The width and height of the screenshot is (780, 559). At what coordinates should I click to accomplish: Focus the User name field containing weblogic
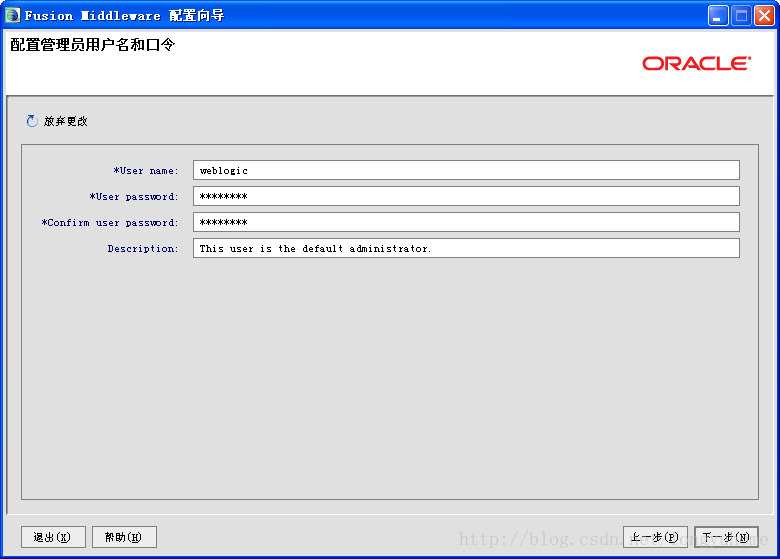(466, 170)
